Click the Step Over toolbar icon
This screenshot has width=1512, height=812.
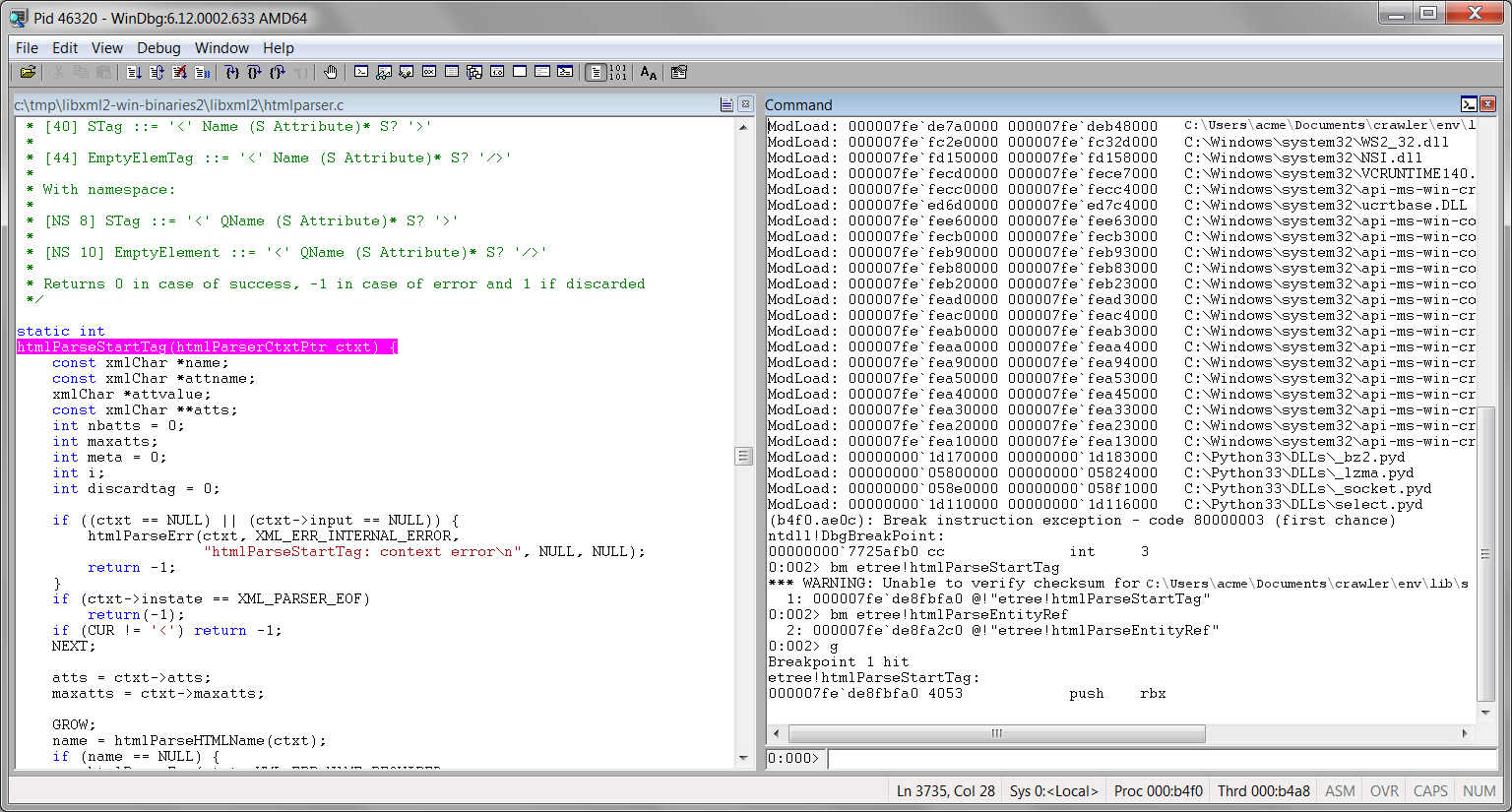point(254,72)
